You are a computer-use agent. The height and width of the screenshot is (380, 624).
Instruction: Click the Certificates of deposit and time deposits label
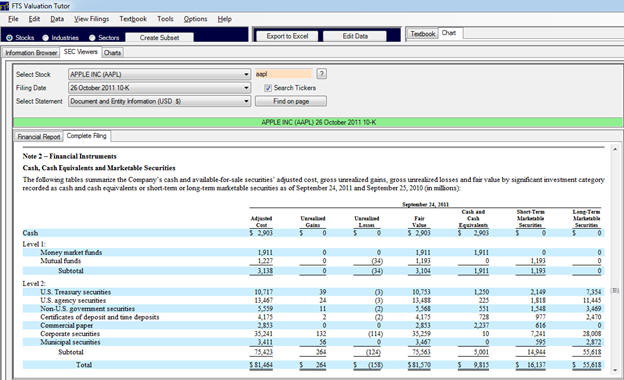(99, 317)
